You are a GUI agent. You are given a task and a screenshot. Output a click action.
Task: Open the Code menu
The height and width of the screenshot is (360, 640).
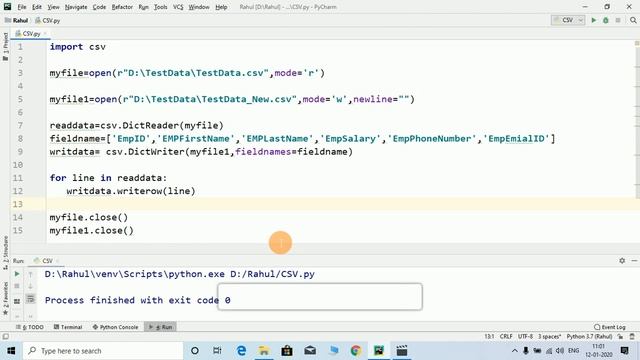pos(99,7)
